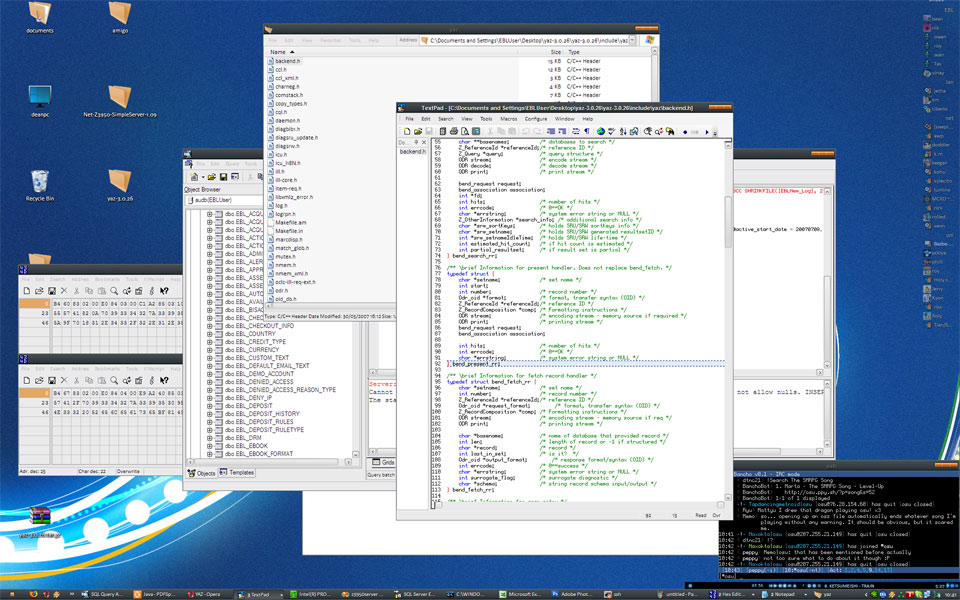The width and height of the screenshot is (960, 600).
Task: Click the Word Wrap icon in TextPad toolbar
Action: [x=576, y=132]
